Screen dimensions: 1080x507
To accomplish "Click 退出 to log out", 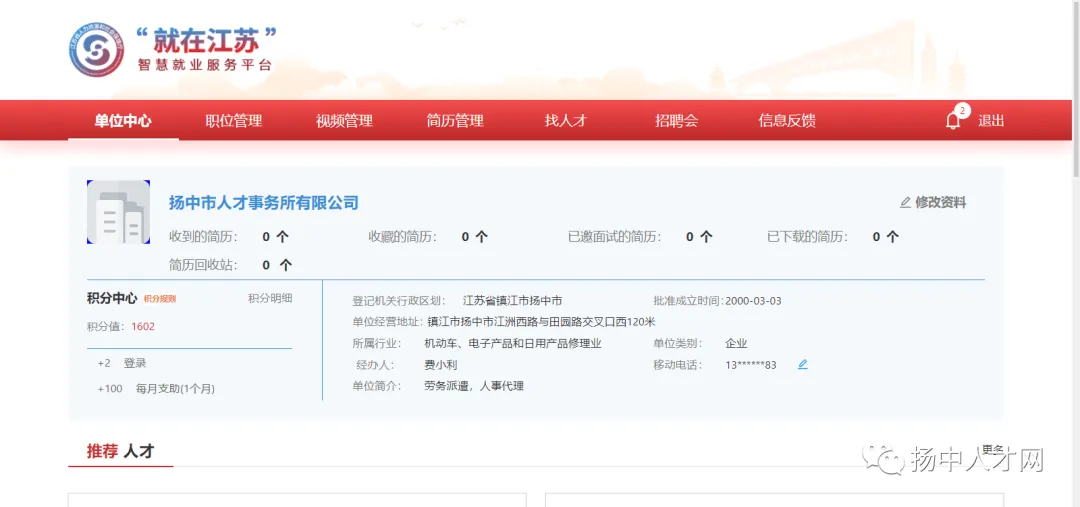I will pos(991,121).
